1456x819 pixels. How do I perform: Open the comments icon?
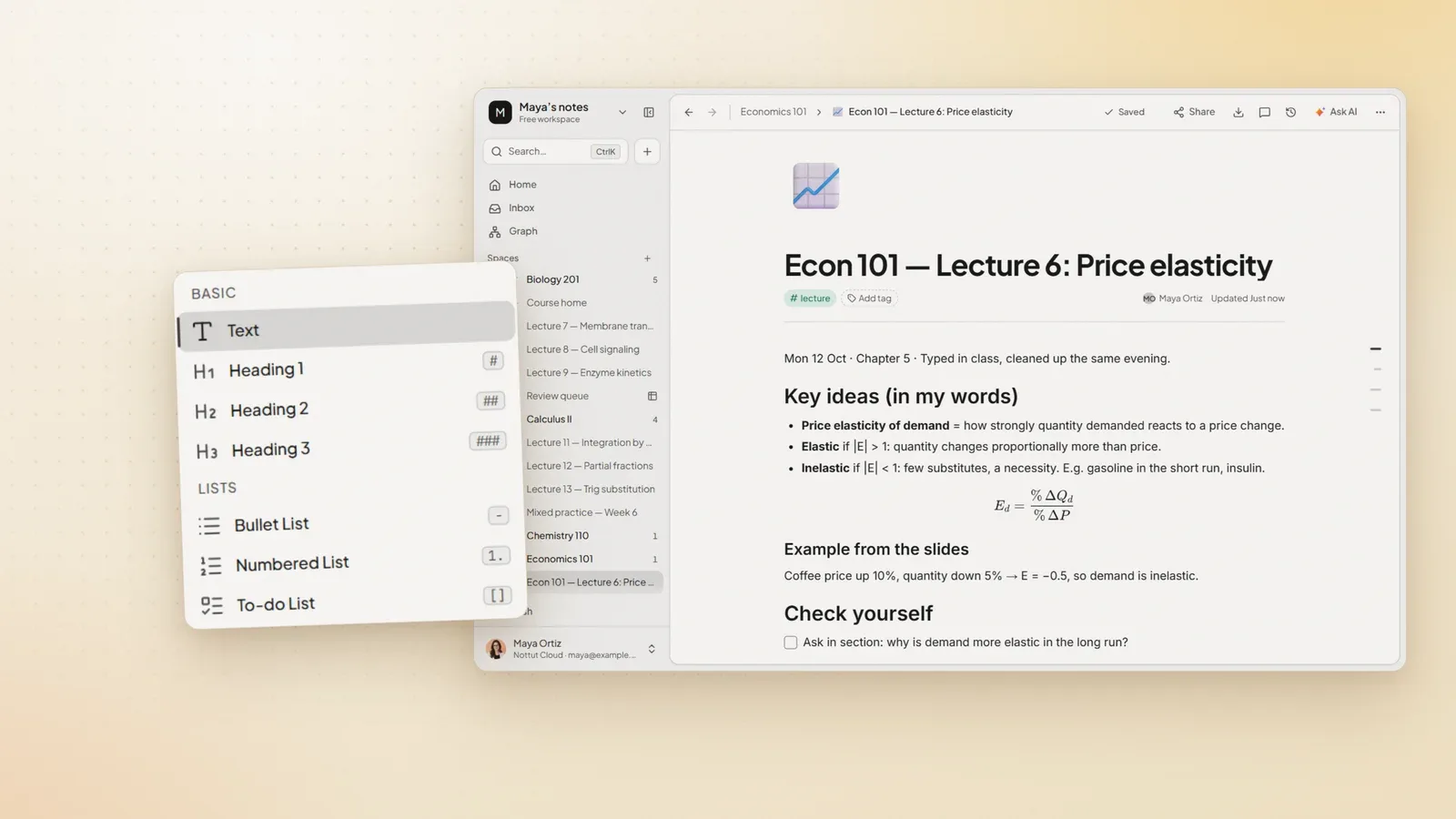click(1264, 112)
